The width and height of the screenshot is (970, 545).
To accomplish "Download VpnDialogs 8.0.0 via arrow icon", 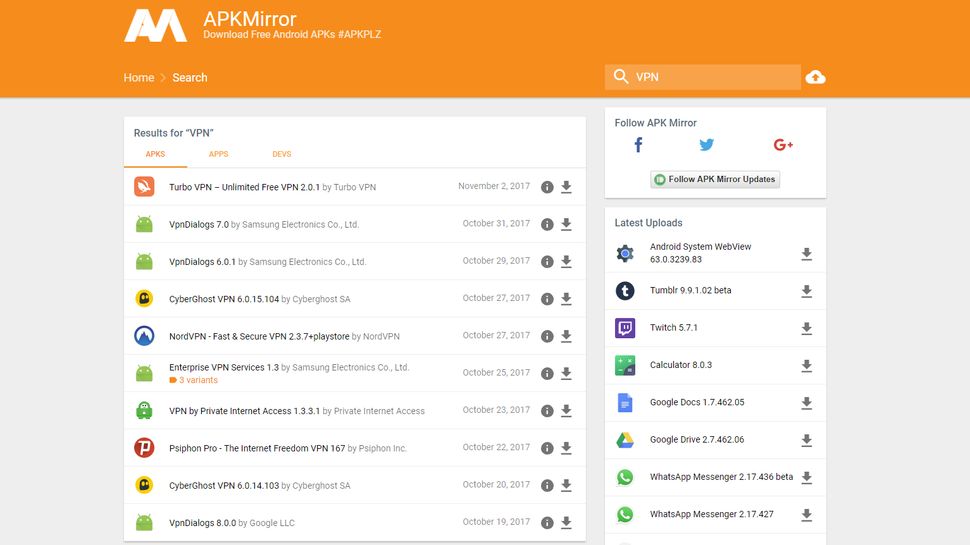I will [566, 523].
